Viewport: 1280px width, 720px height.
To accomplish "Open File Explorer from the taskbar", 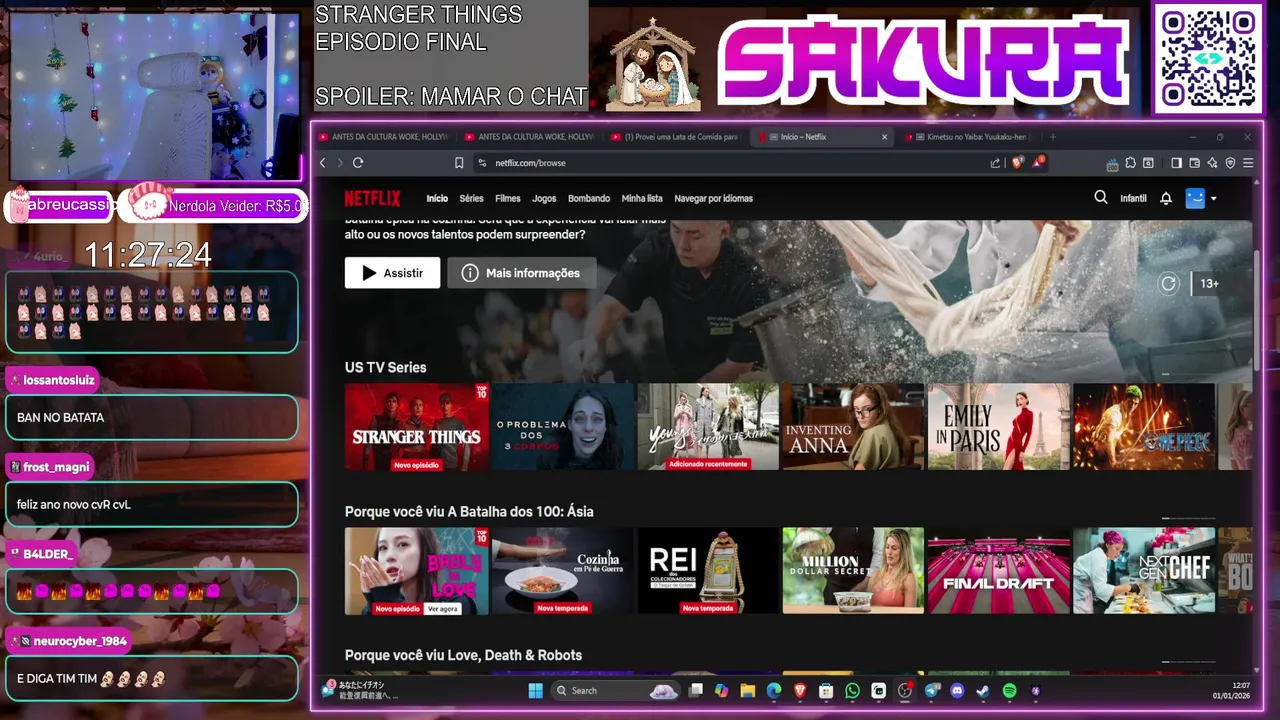I will tap(747, 690).
